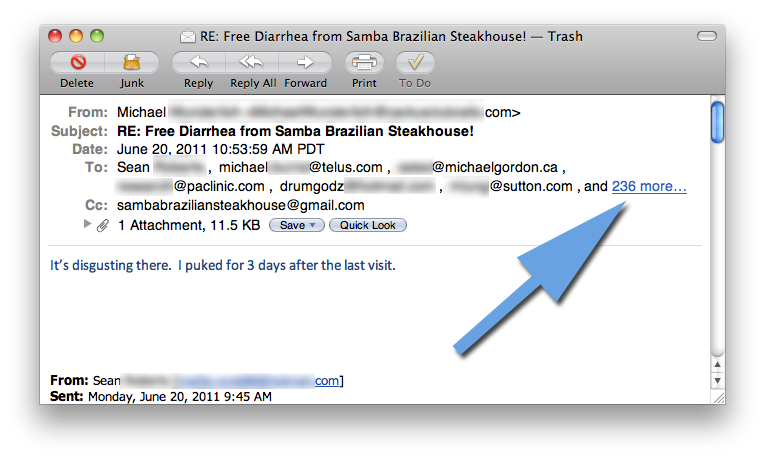Click the Sent: Monday, June 20, 2011 line

click(161, 397)
